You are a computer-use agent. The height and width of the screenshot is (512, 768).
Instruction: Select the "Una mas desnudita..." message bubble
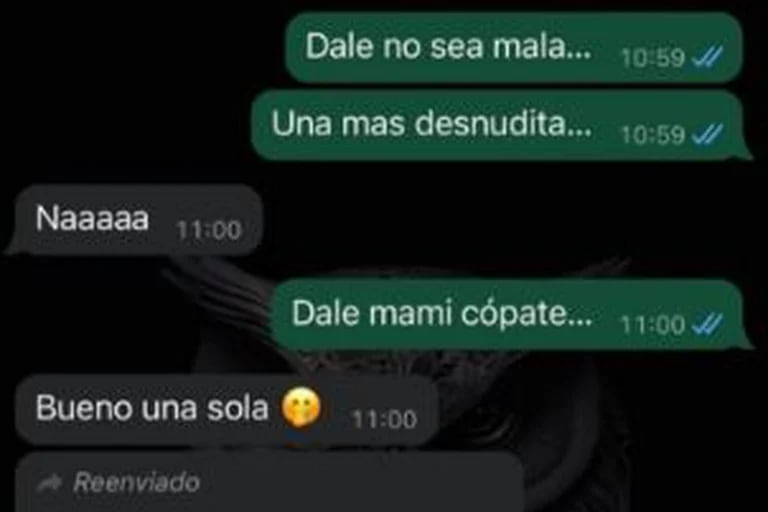coord(501,124)
